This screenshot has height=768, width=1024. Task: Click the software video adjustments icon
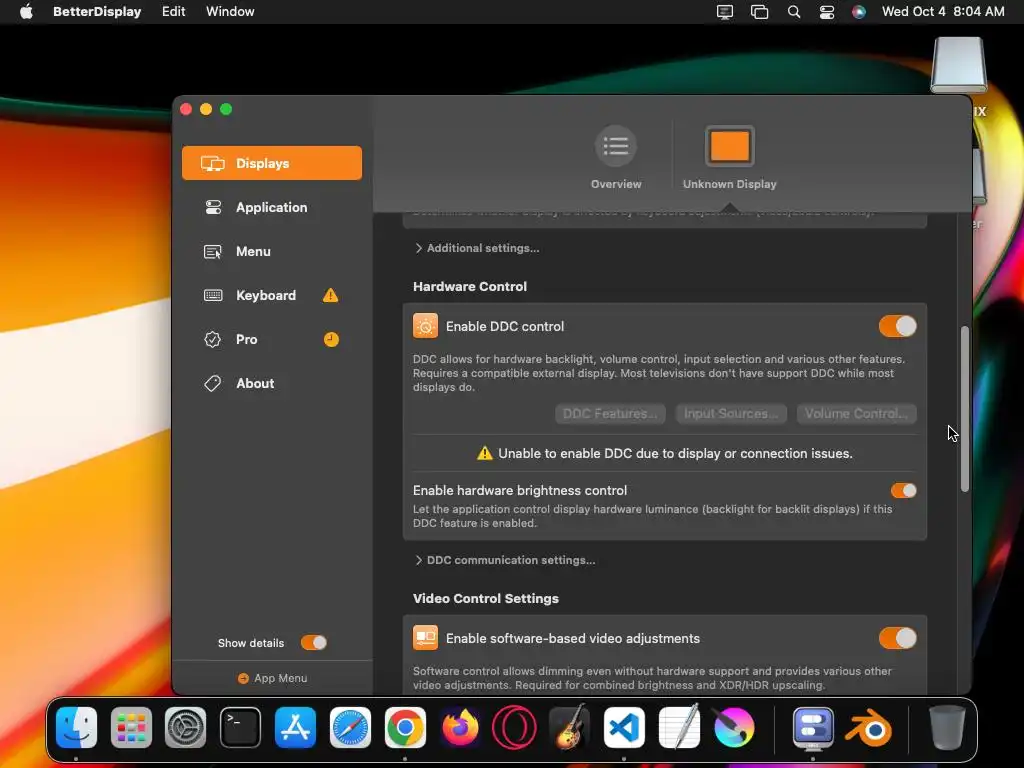(425, 638)
